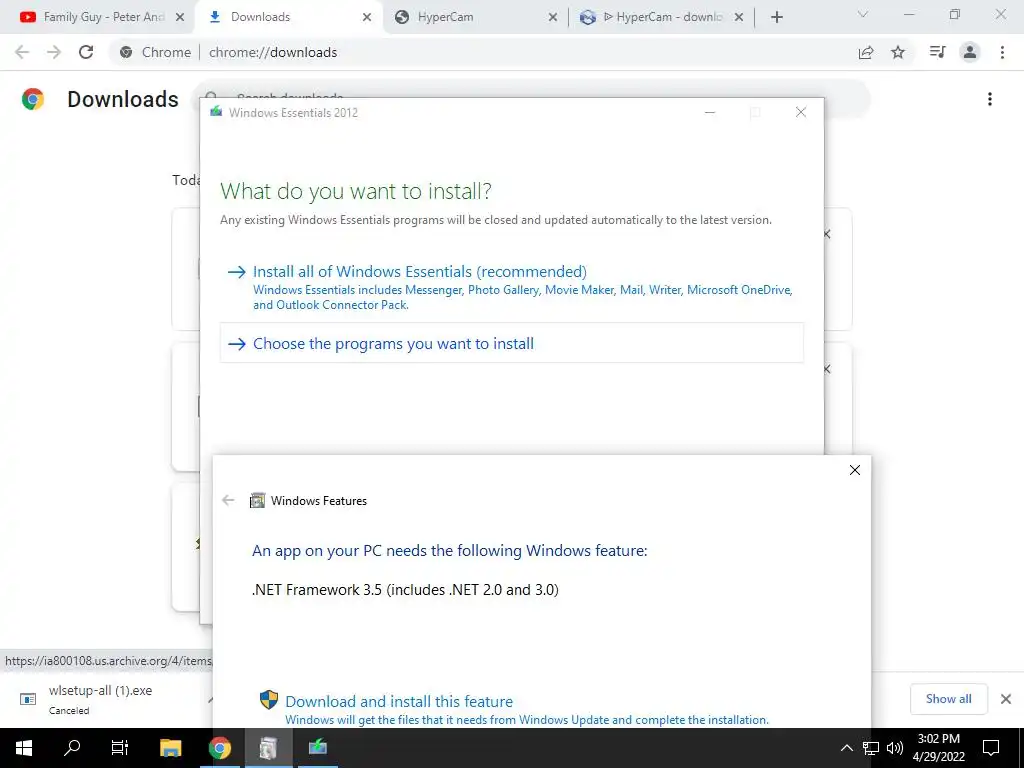Bookmark this page with the star icon
The width and height of the screenshot is (1024, 768).
[x=898, y=52]
